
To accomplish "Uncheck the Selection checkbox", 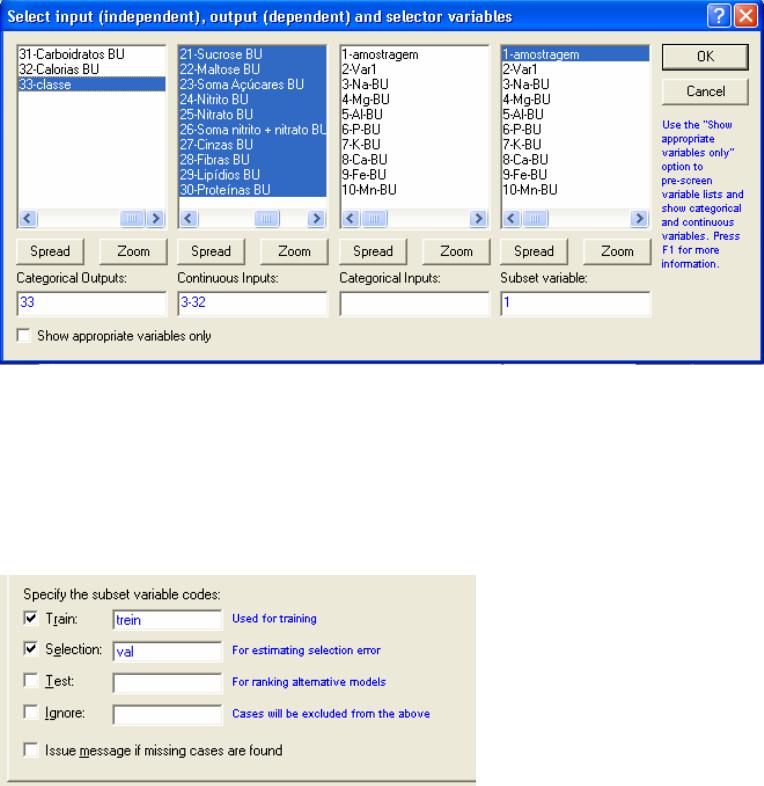I will [31, 649].
